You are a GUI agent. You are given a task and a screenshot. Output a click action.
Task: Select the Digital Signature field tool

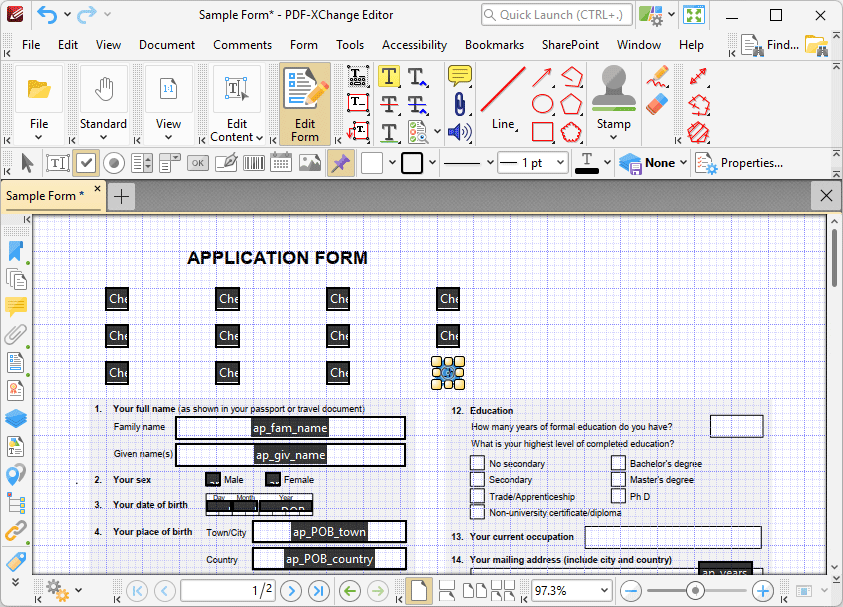[x=226, y=163]
